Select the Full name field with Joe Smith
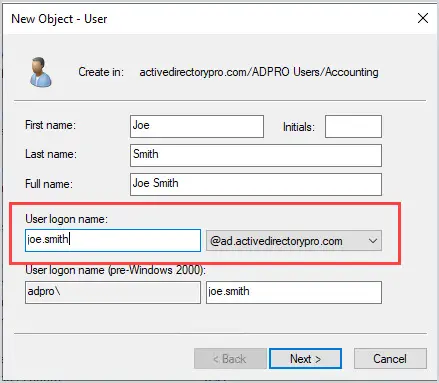 [256, 184]
